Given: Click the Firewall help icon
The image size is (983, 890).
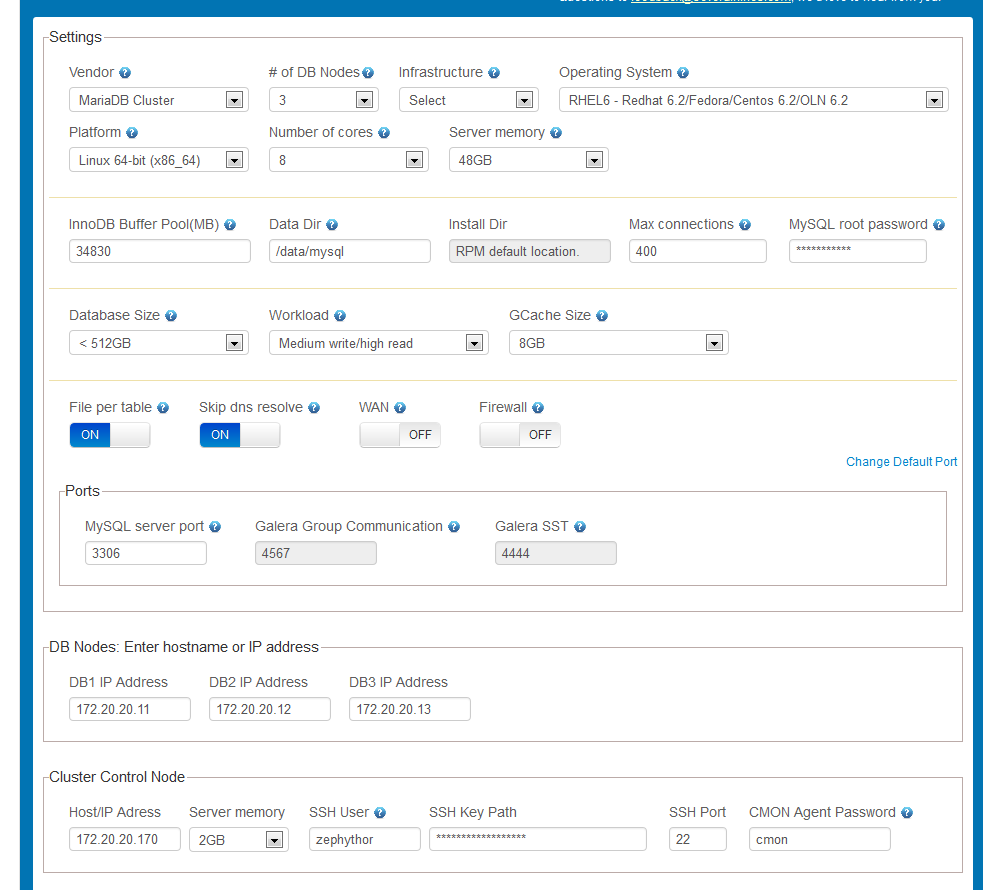Looking at the screenshot, I should [x=538, y=408].
